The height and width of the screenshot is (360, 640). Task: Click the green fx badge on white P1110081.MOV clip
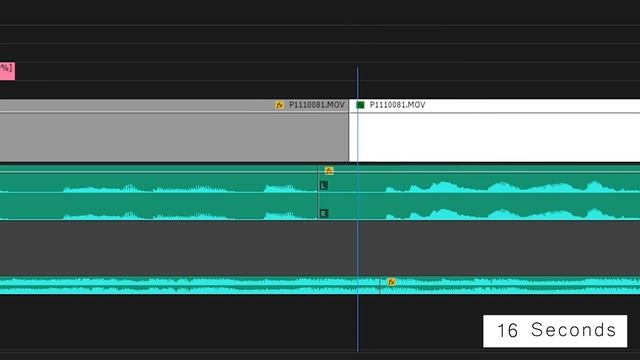360,105
